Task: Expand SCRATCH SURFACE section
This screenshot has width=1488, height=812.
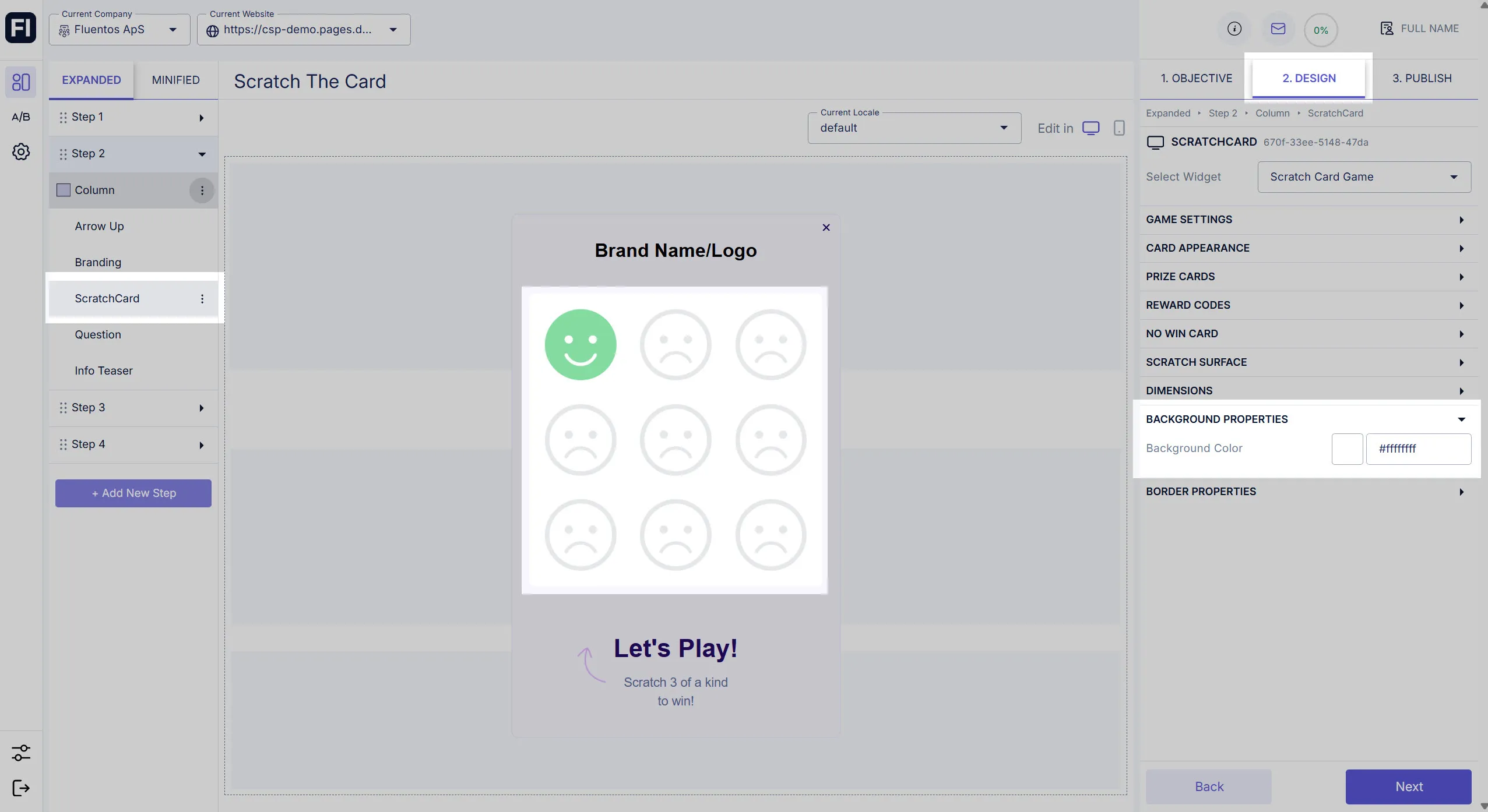Action: point(1308,362)
